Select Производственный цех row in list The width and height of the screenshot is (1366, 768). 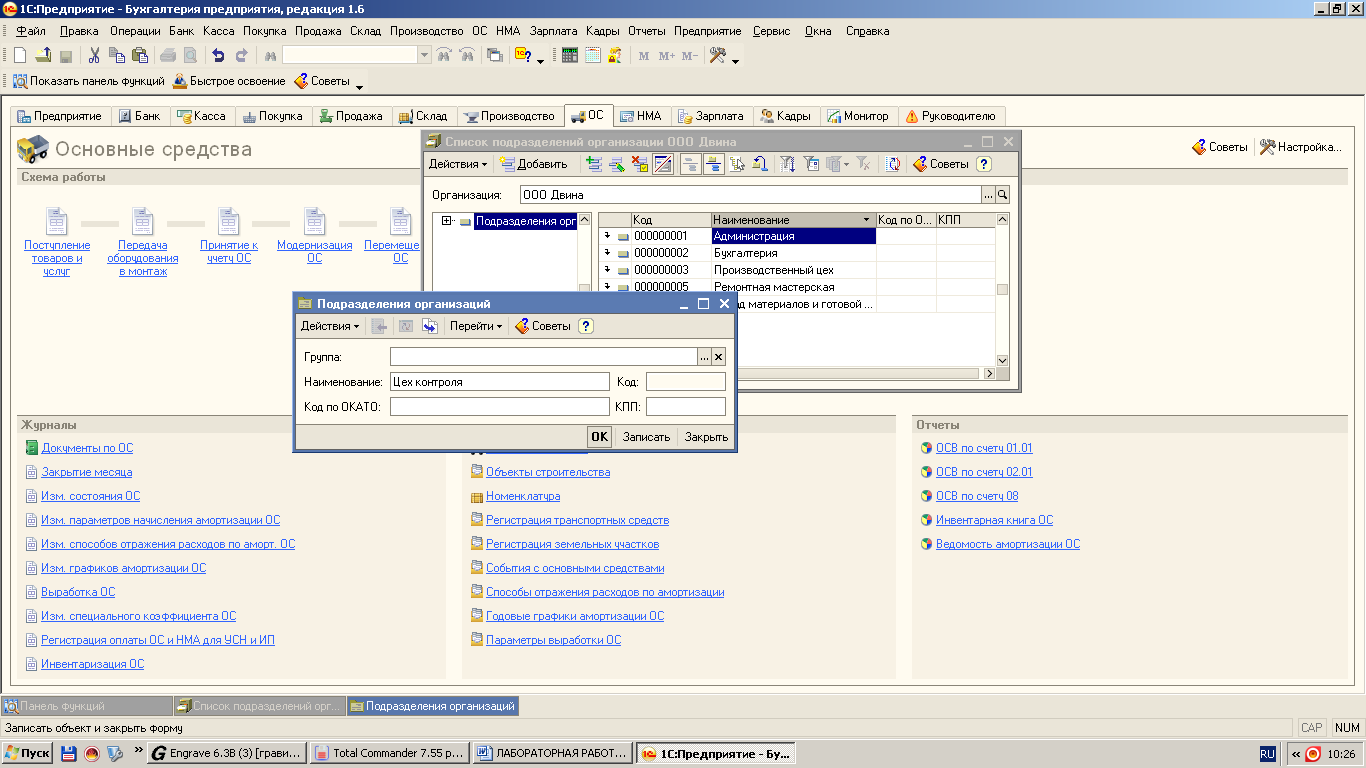tap(796, 270)
